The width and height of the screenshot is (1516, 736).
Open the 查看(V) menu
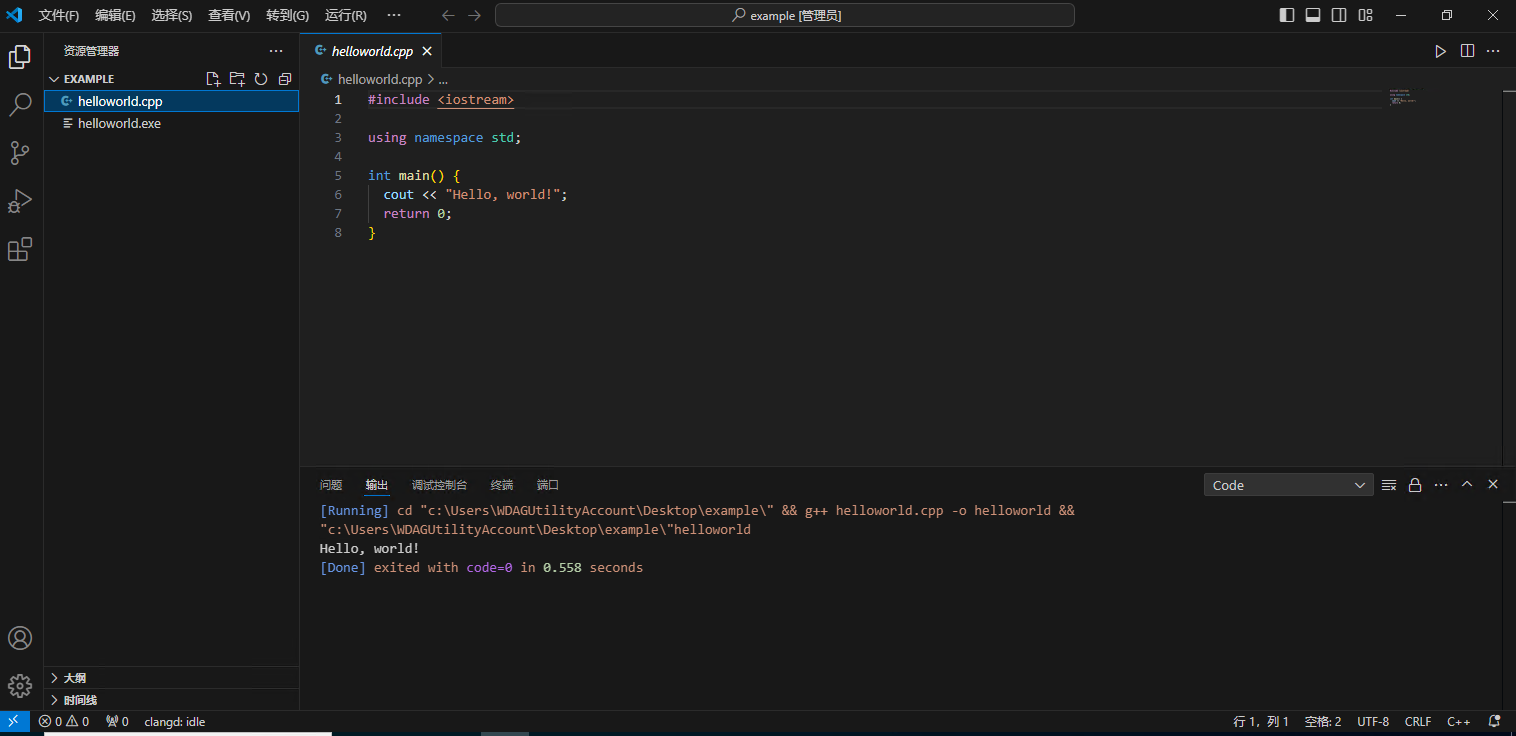[x=229, y=15]
